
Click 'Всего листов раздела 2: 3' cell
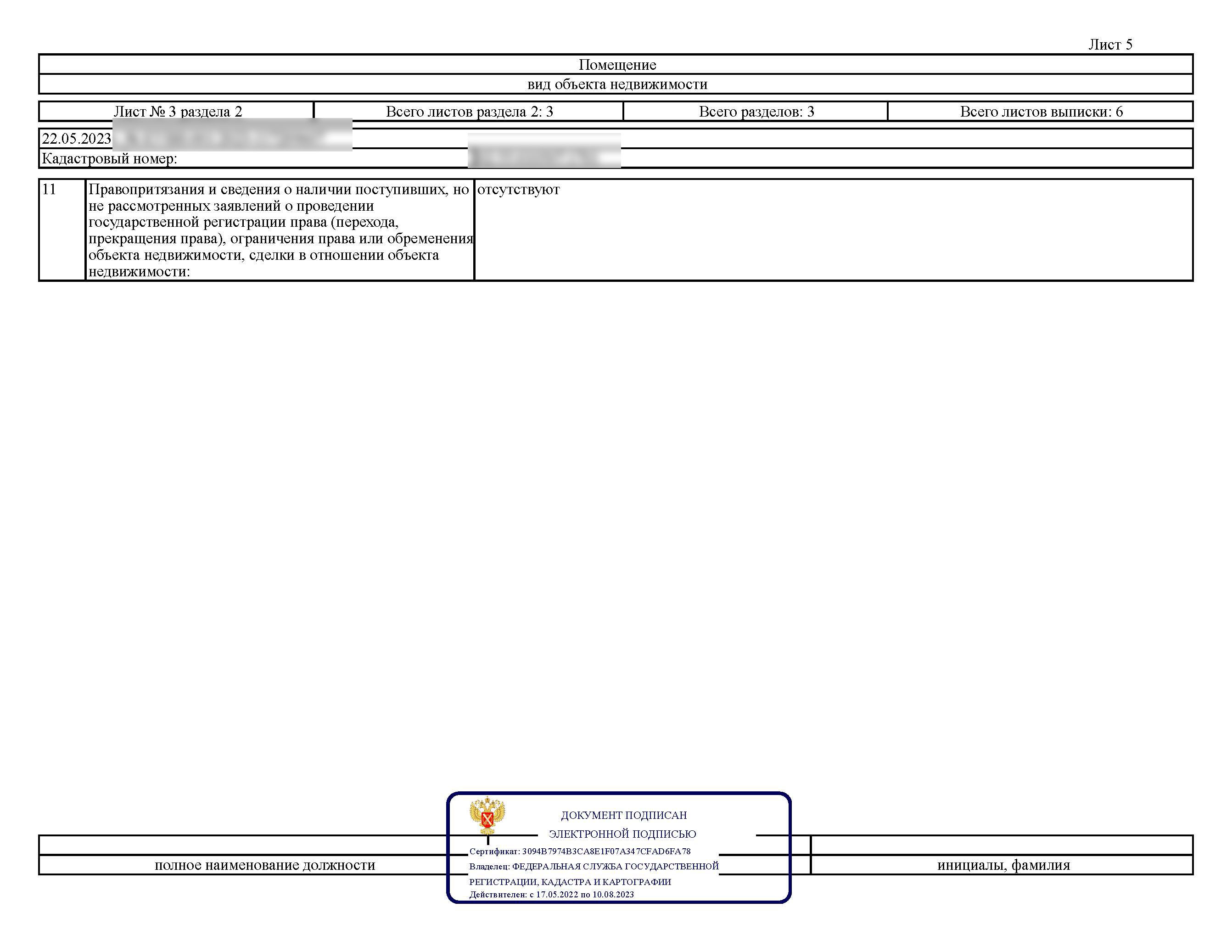click(469, 111)
